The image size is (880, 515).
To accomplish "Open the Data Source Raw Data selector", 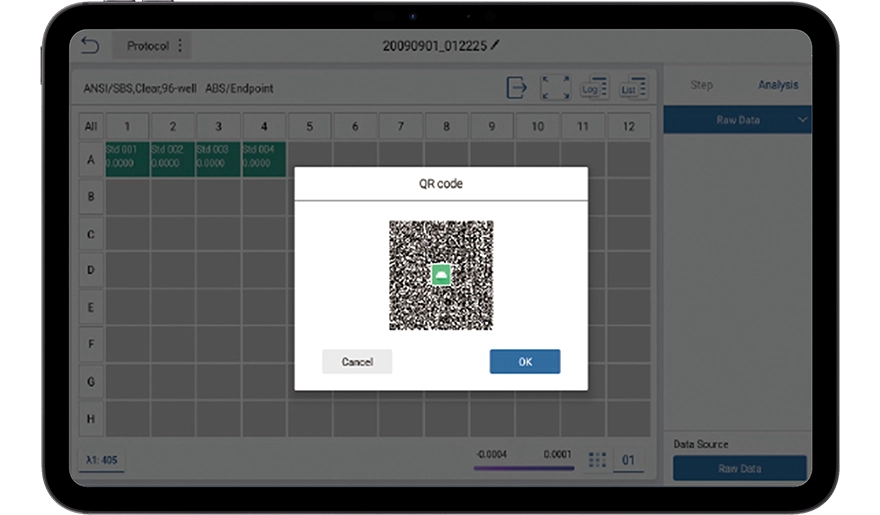I will 739,468.
